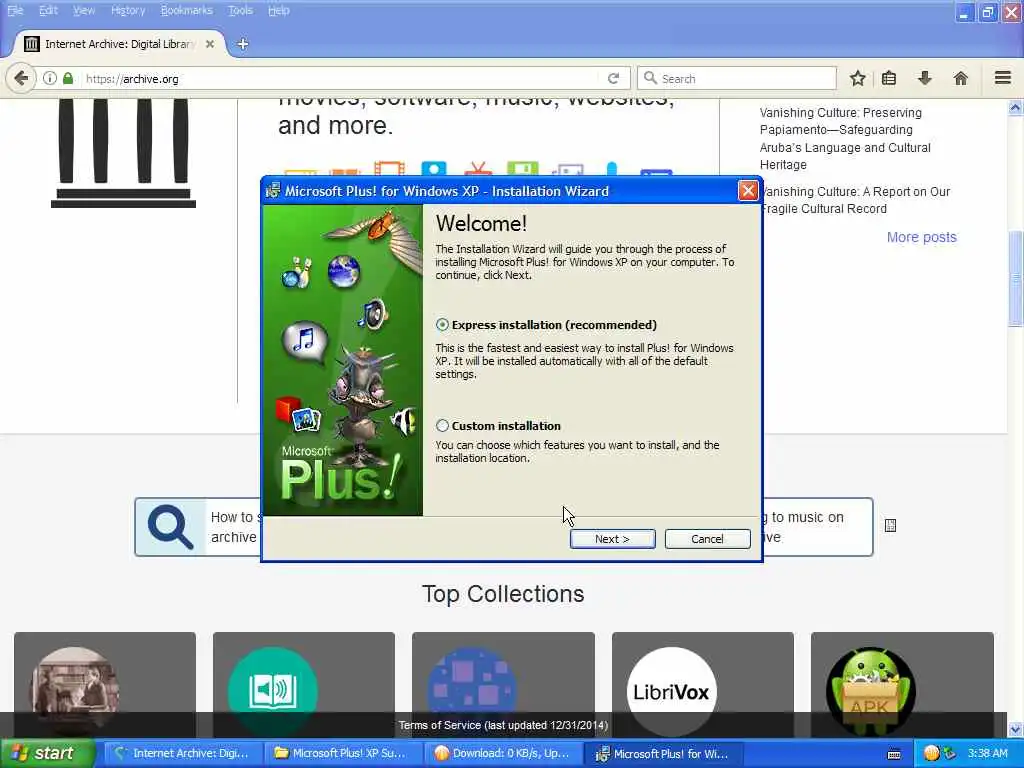Click the Firefox Search box
Viewport: 1024px width, 768px height.
point(737,78)
